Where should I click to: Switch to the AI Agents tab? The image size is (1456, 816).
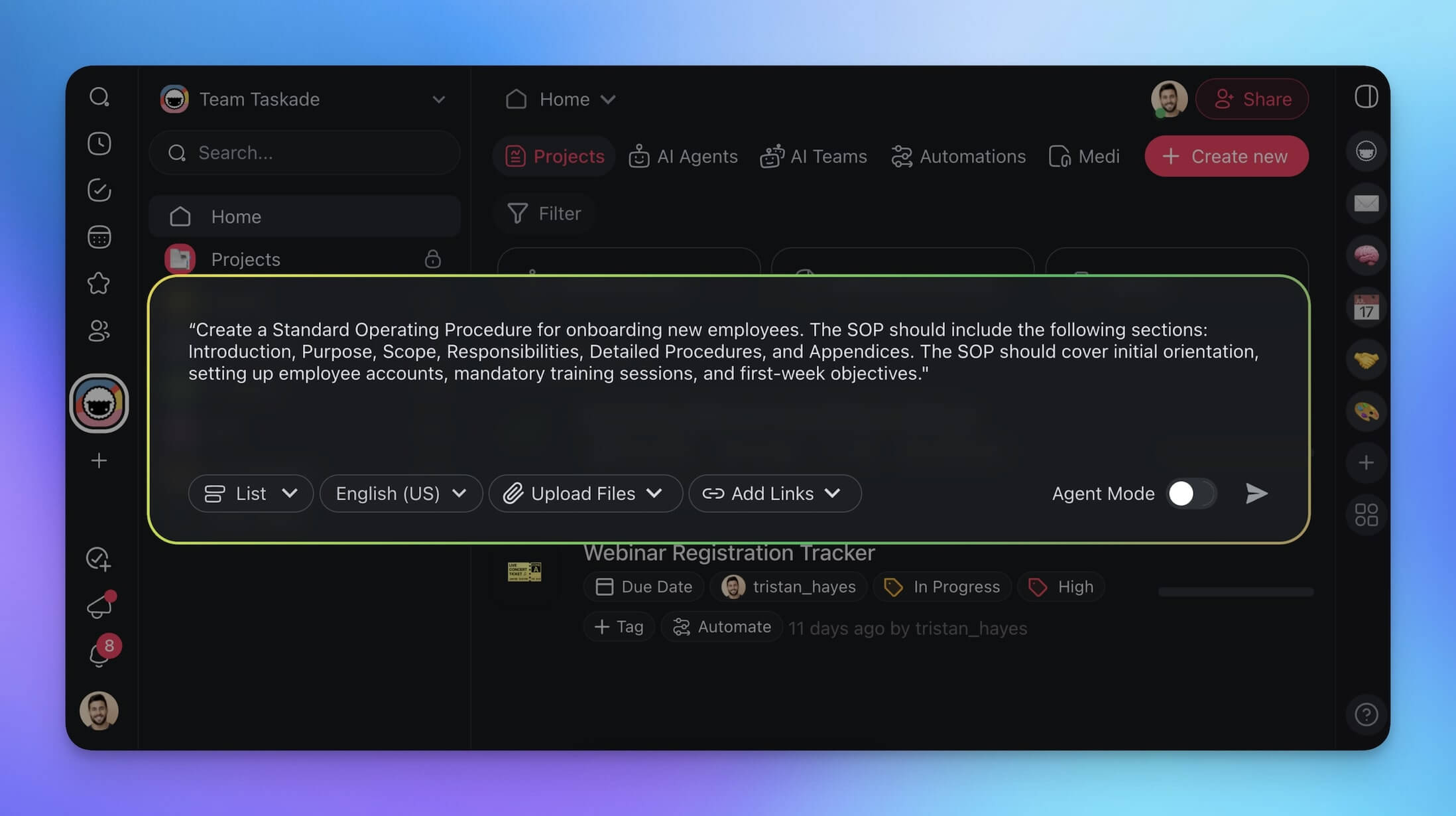pos(684,157)
